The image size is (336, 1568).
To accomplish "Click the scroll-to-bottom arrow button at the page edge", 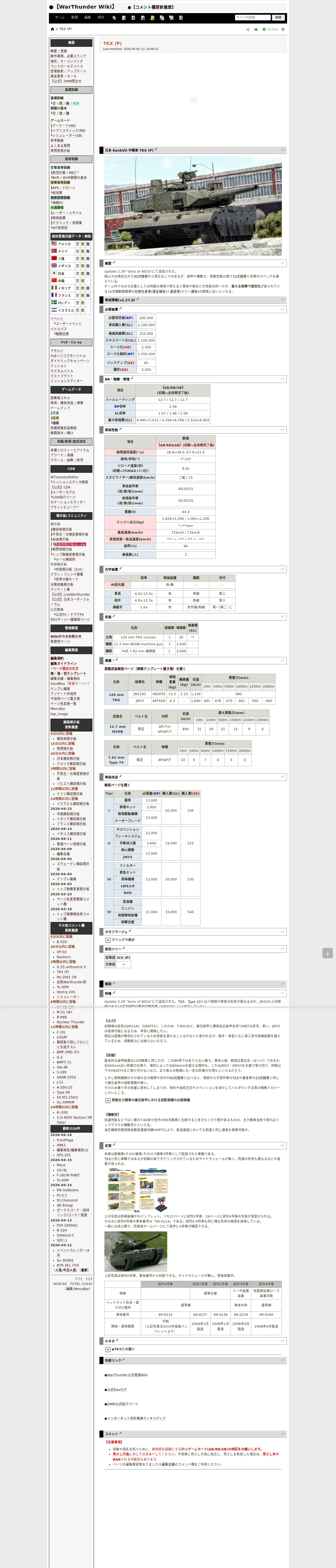I will click(x=327, y=953).
